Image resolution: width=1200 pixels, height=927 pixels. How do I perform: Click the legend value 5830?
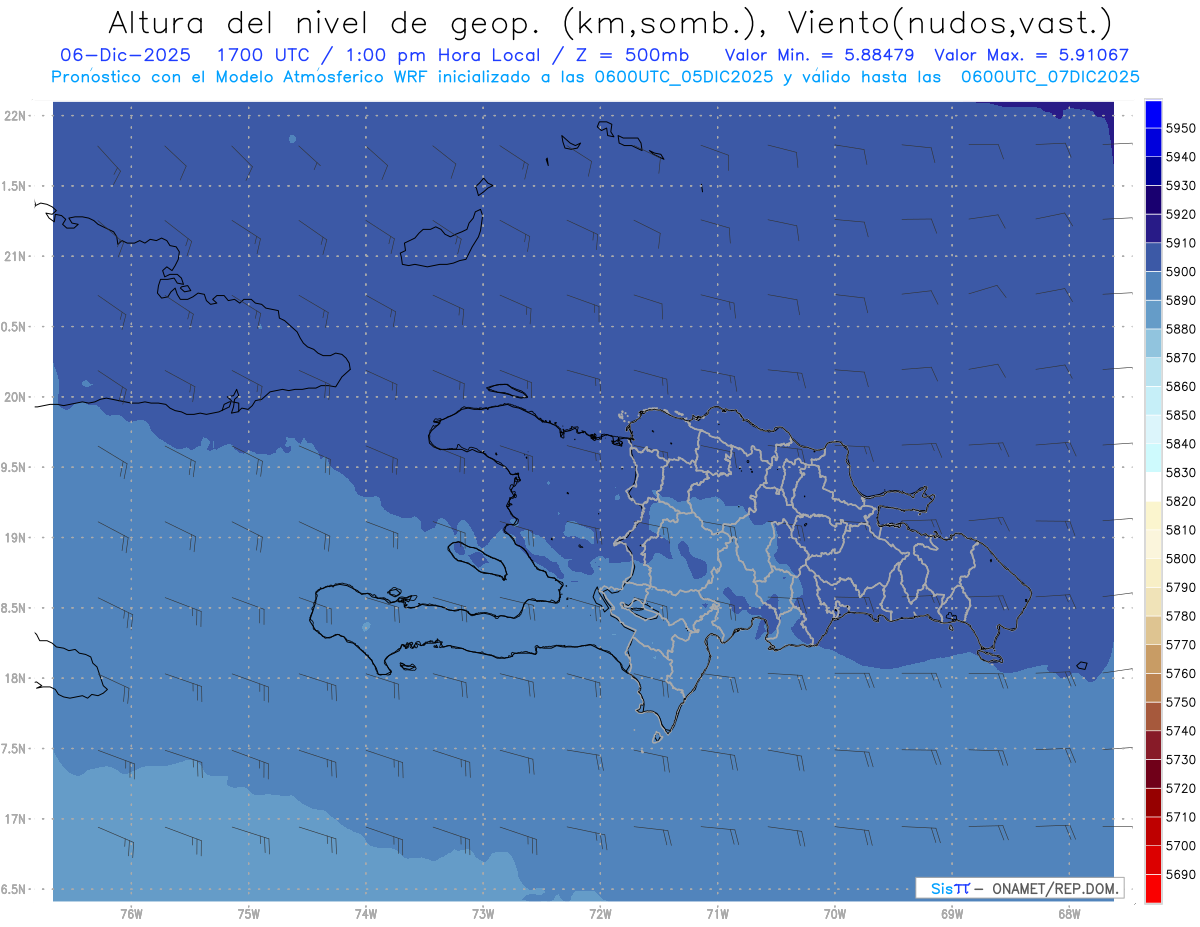[x=1180, y=473]
